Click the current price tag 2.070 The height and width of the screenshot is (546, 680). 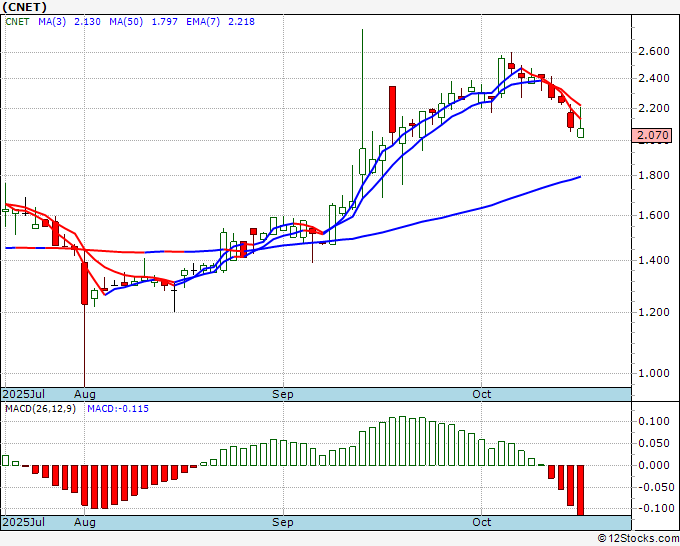coord(652,135)
